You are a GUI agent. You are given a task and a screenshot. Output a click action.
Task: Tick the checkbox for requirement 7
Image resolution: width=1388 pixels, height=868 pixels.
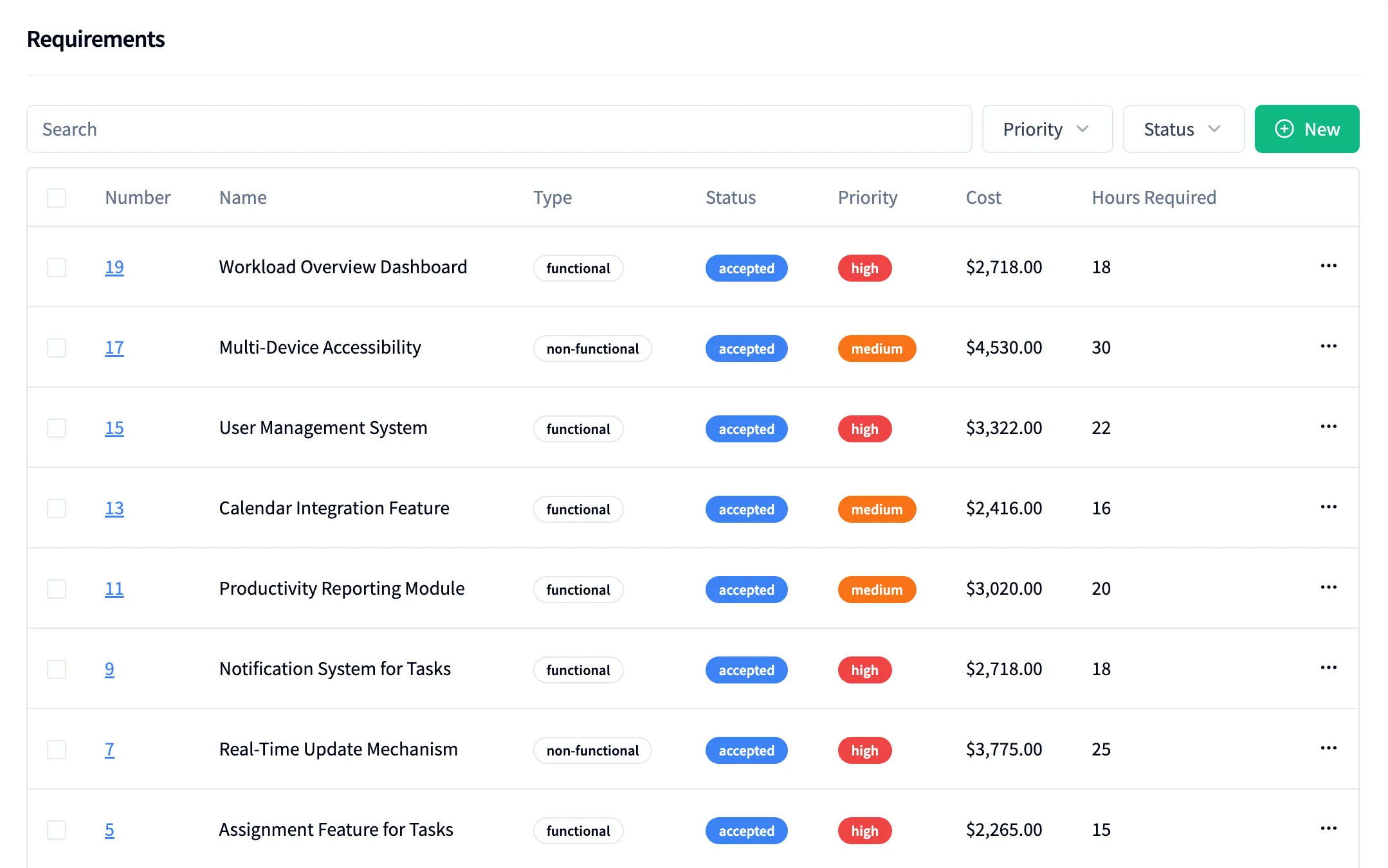point(57,750)
